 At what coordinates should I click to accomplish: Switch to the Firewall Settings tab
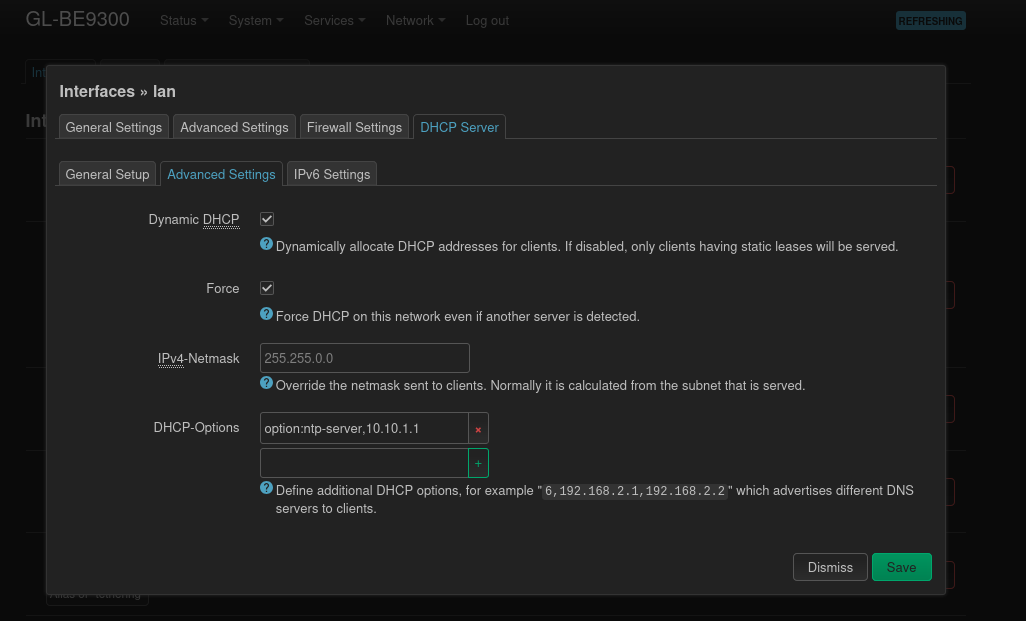[354, 127]
